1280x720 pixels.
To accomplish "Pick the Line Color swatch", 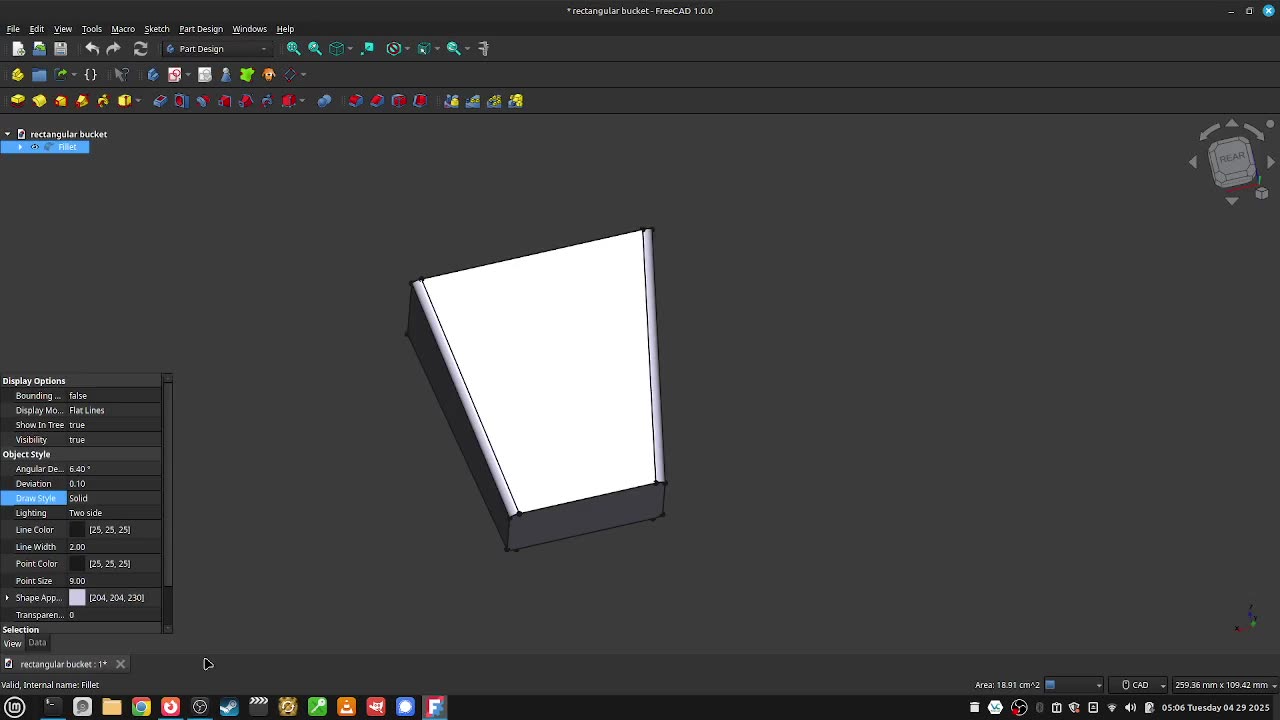I will pos(77,530).
